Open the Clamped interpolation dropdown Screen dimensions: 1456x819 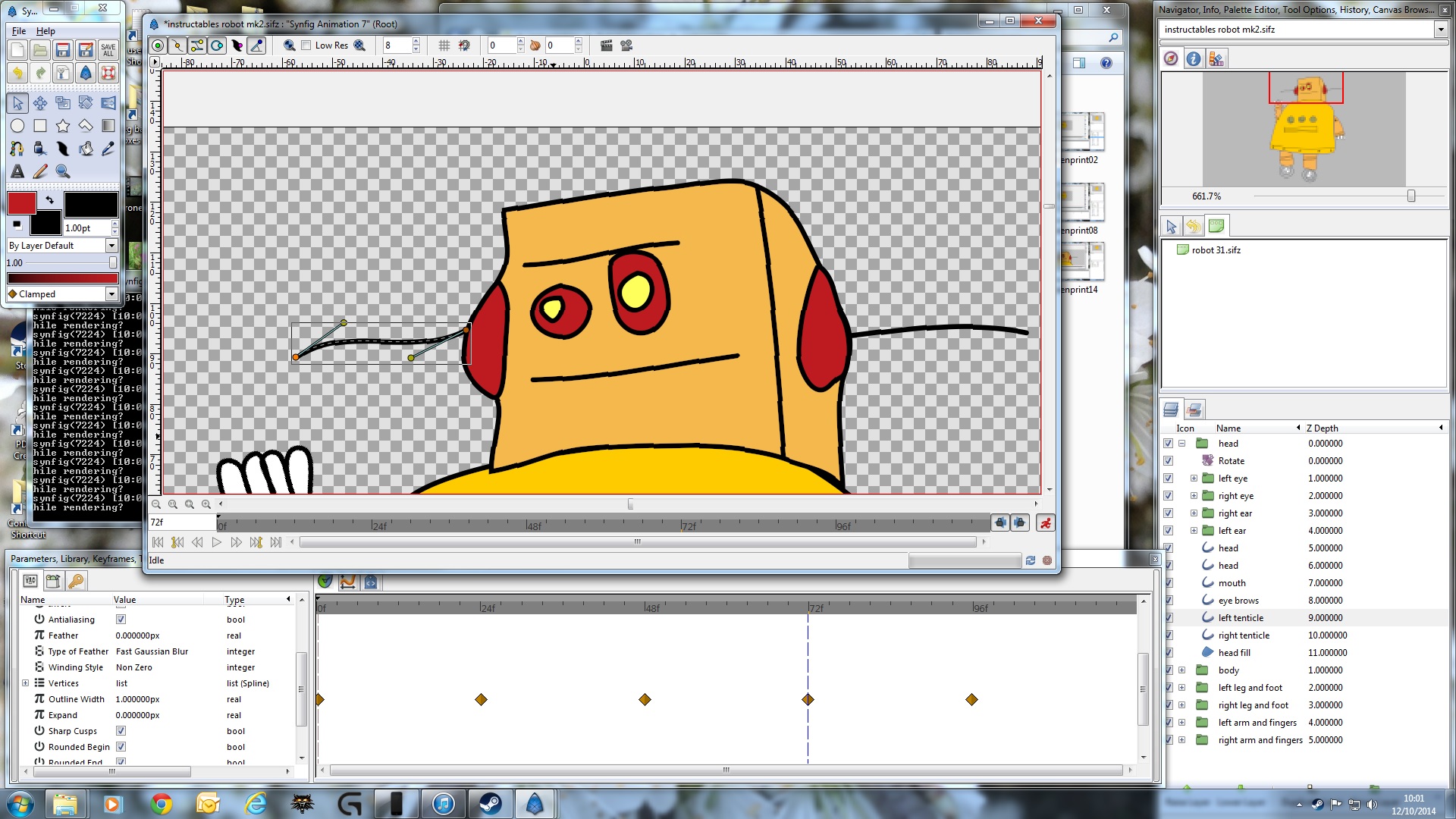tap(111, 294)
